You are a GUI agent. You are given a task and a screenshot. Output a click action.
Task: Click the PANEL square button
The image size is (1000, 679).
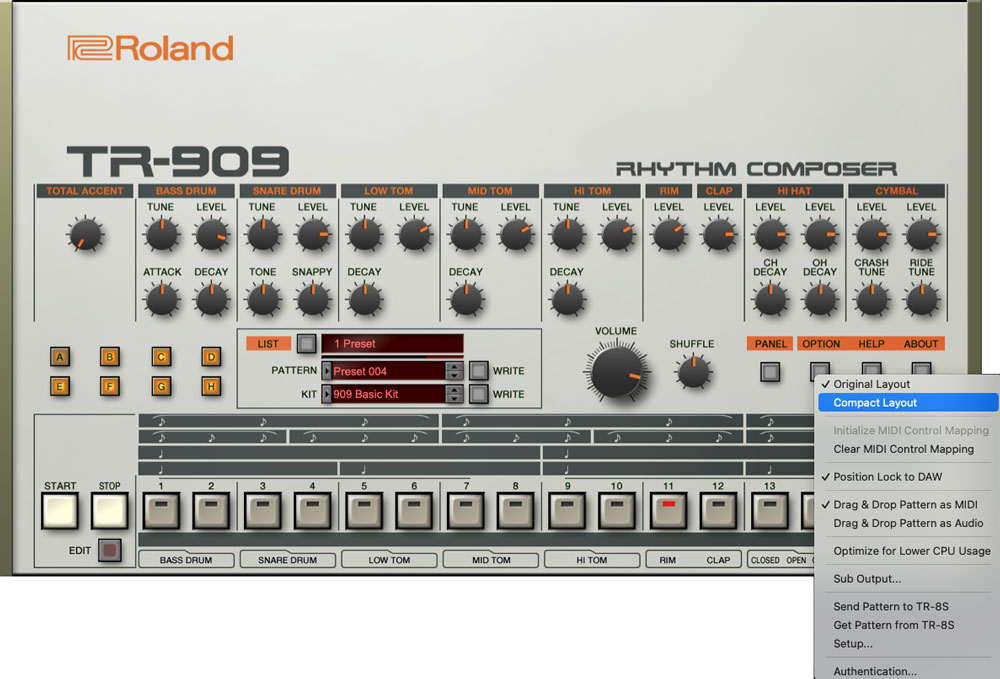coord(770,372)
